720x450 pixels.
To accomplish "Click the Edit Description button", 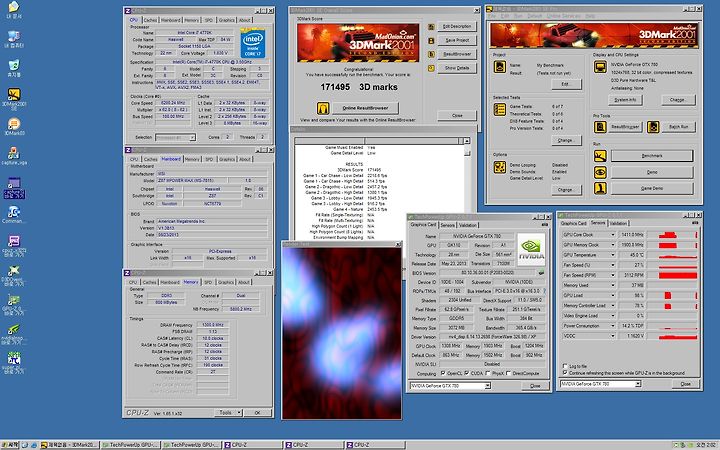I will click(457, 27).
